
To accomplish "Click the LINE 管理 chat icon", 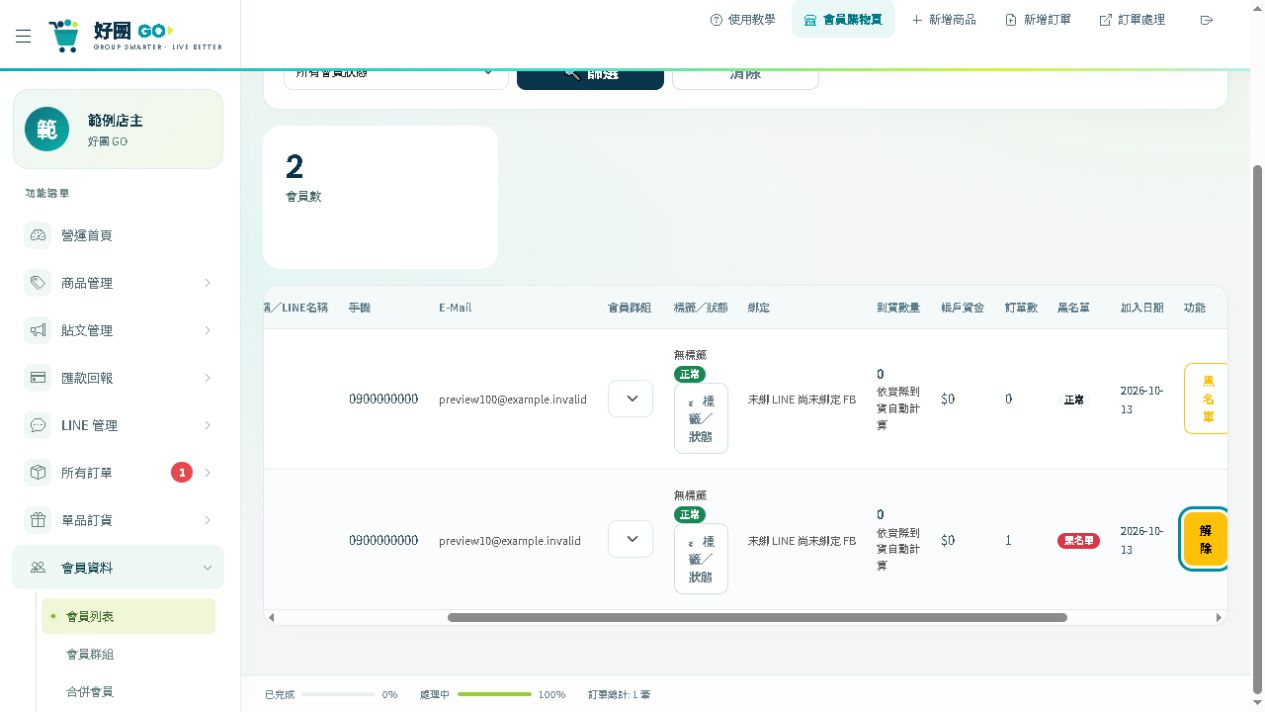I will [38, 425].
